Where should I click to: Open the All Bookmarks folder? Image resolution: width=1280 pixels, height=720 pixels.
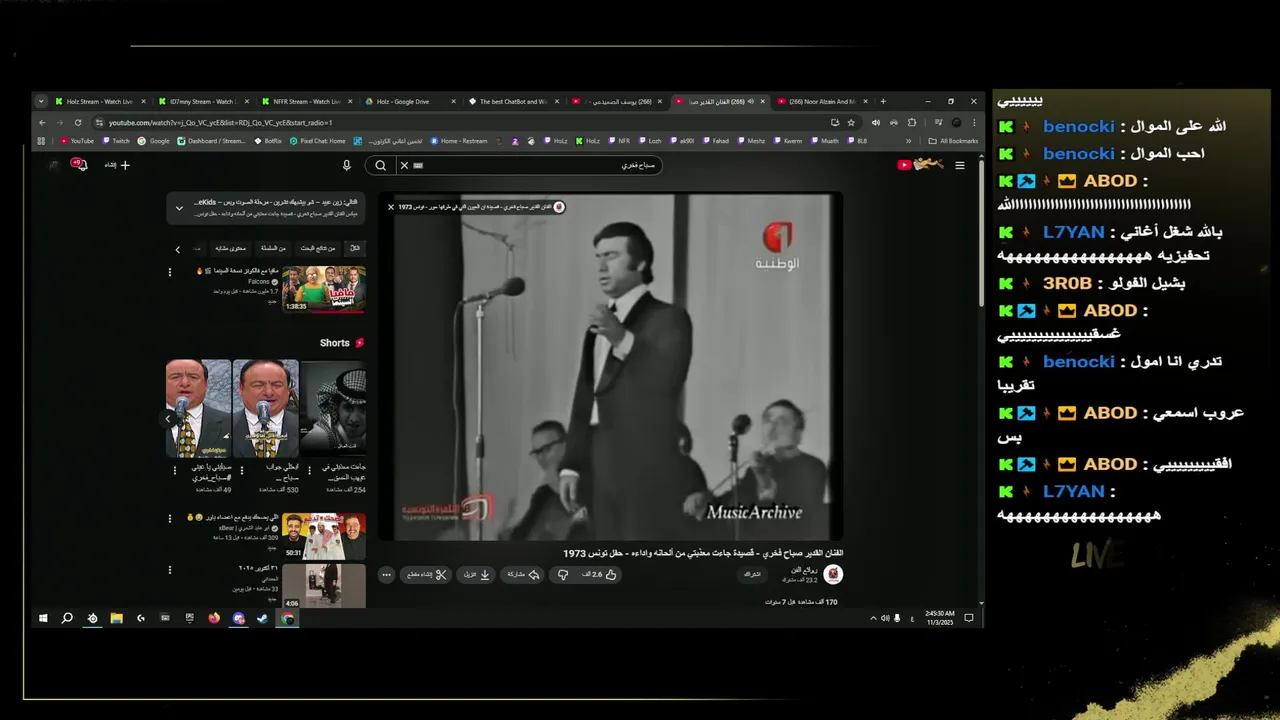953,141
